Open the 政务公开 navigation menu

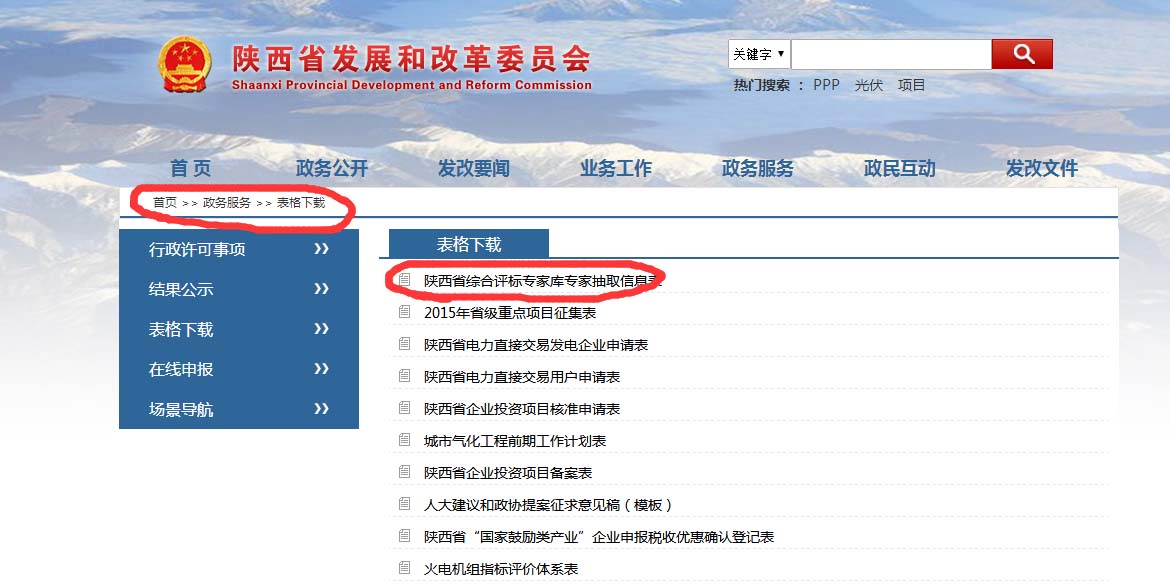click(x=332, y=169)
